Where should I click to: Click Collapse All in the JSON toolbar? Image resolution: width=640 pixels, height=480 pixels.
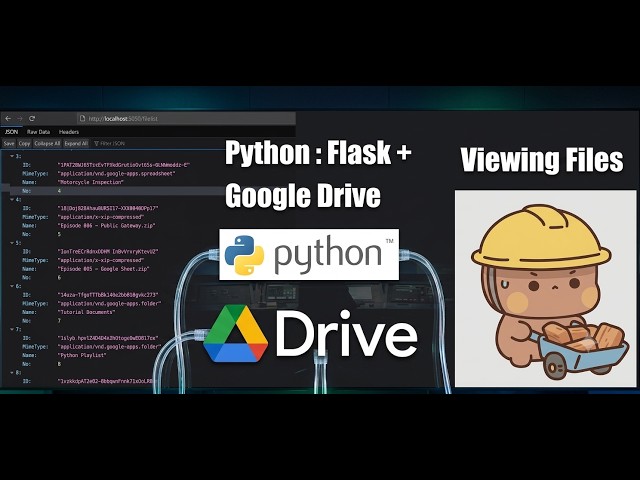(47, 143)
